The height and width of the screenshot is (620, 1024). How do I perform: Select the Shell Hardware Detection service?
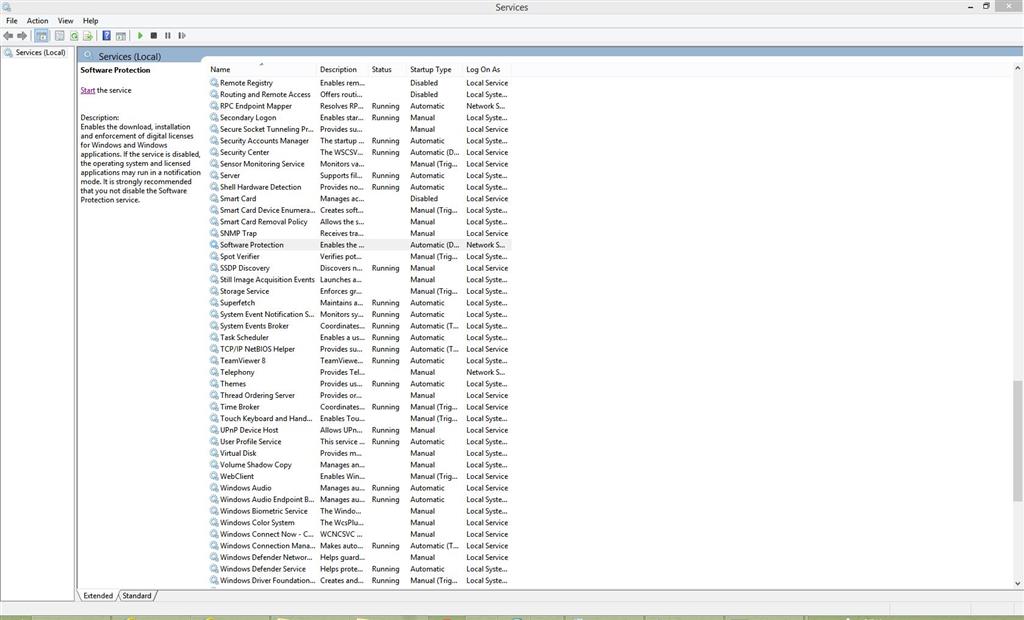pos(359,187)
